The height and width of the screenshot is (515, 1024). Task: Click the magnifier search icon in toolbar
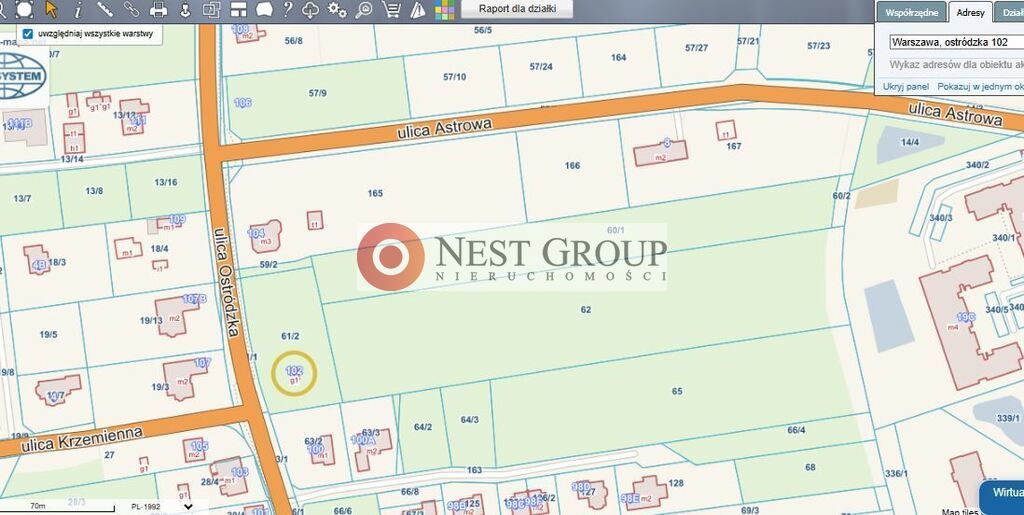coord(364,9)
